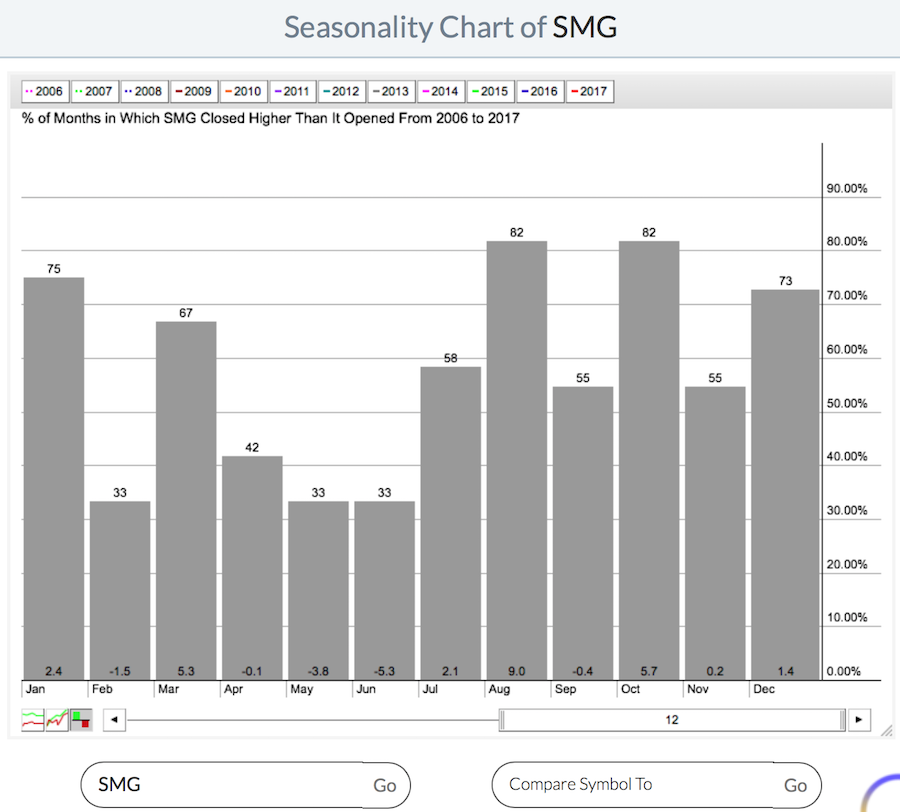Toggle the 2013 year legend button
The image size is (900, 812).
(391, 91)
